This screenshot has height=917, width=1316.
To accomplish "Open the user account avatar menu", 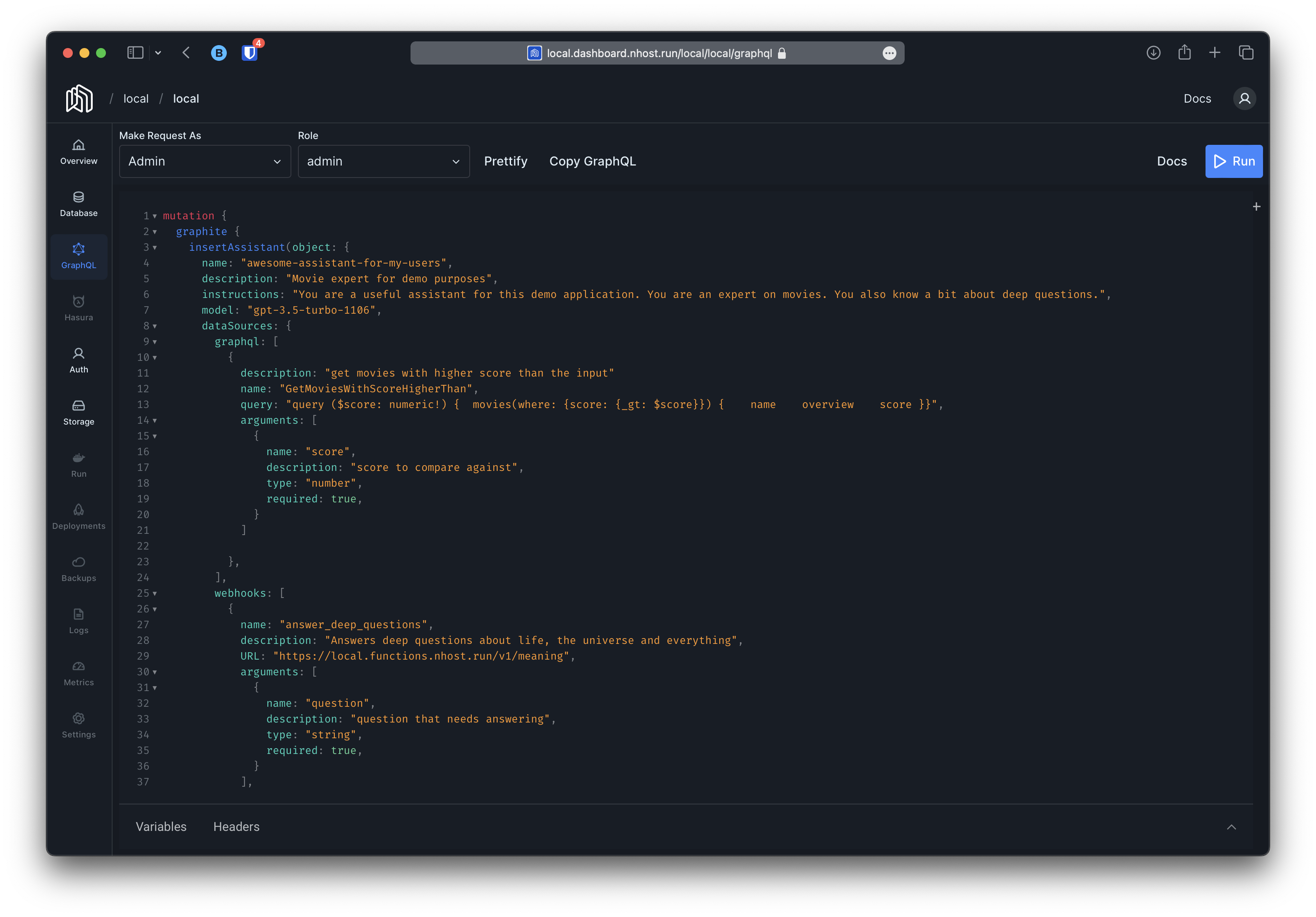I will coord(1244,98).
